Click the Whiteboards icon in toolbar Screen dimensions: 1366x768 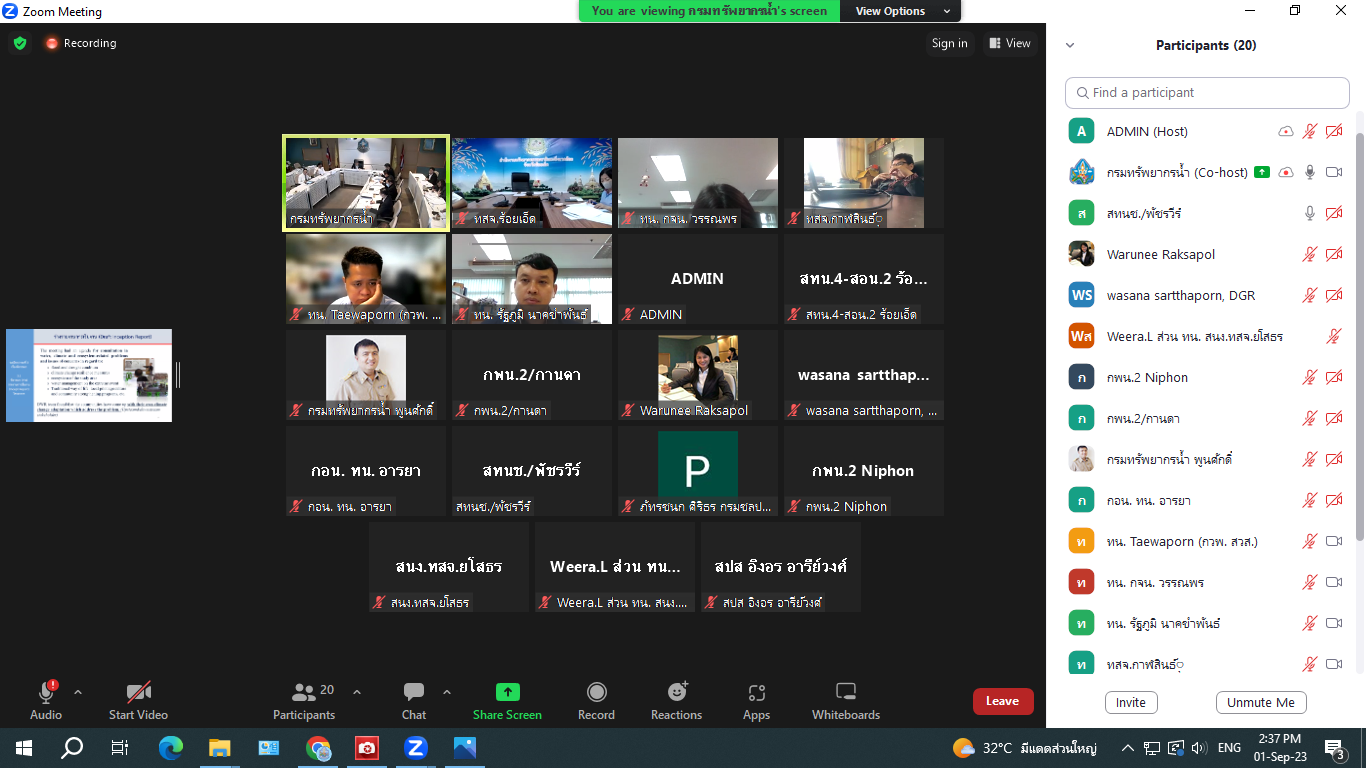point(846,693)
